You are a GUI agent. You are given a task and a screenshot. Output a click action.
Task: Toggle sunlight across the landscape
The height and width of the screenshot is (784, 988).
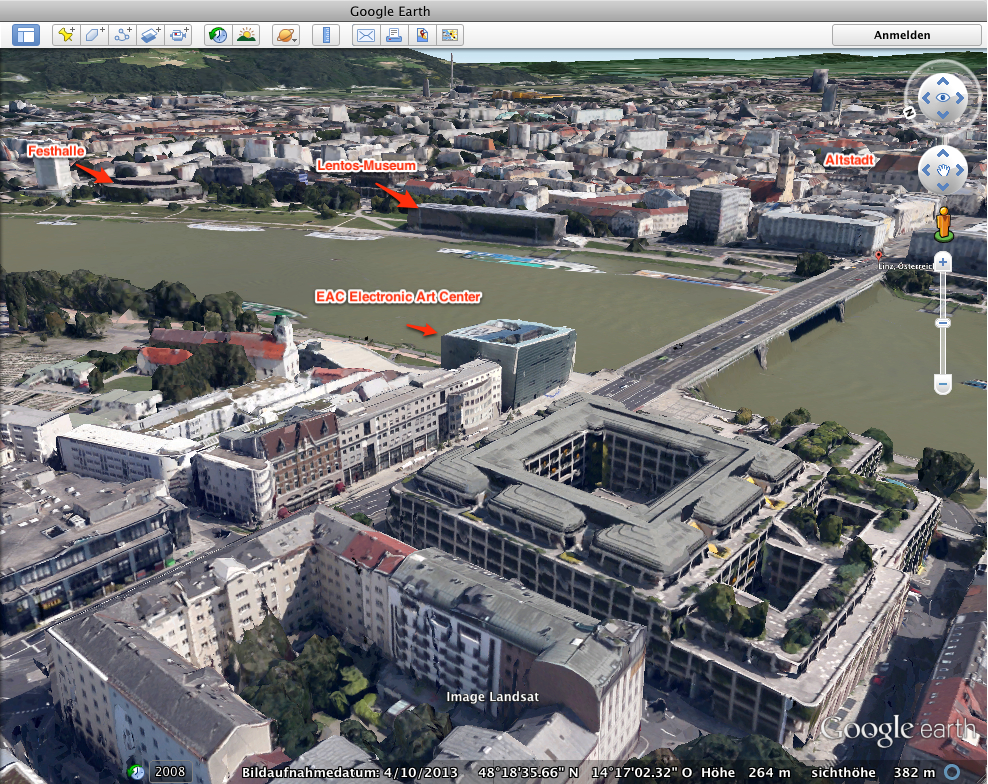pyautogui.click(x=246, y=35)
